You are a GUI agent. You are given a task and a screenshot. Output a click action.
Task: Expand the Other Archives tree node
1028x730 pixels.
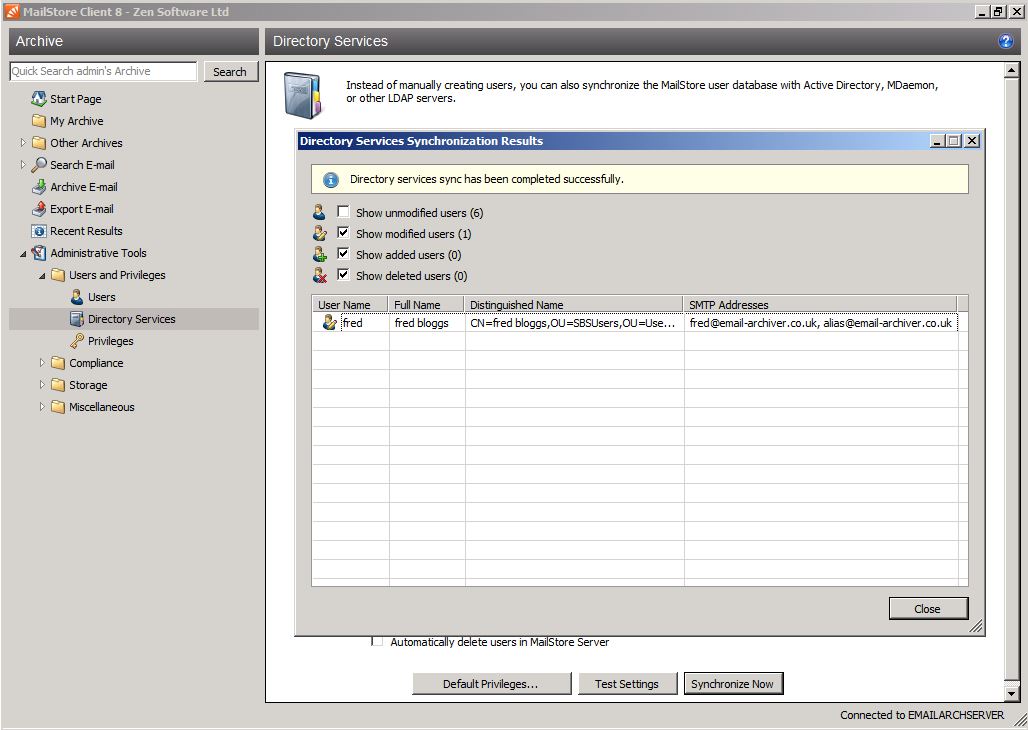23,142
